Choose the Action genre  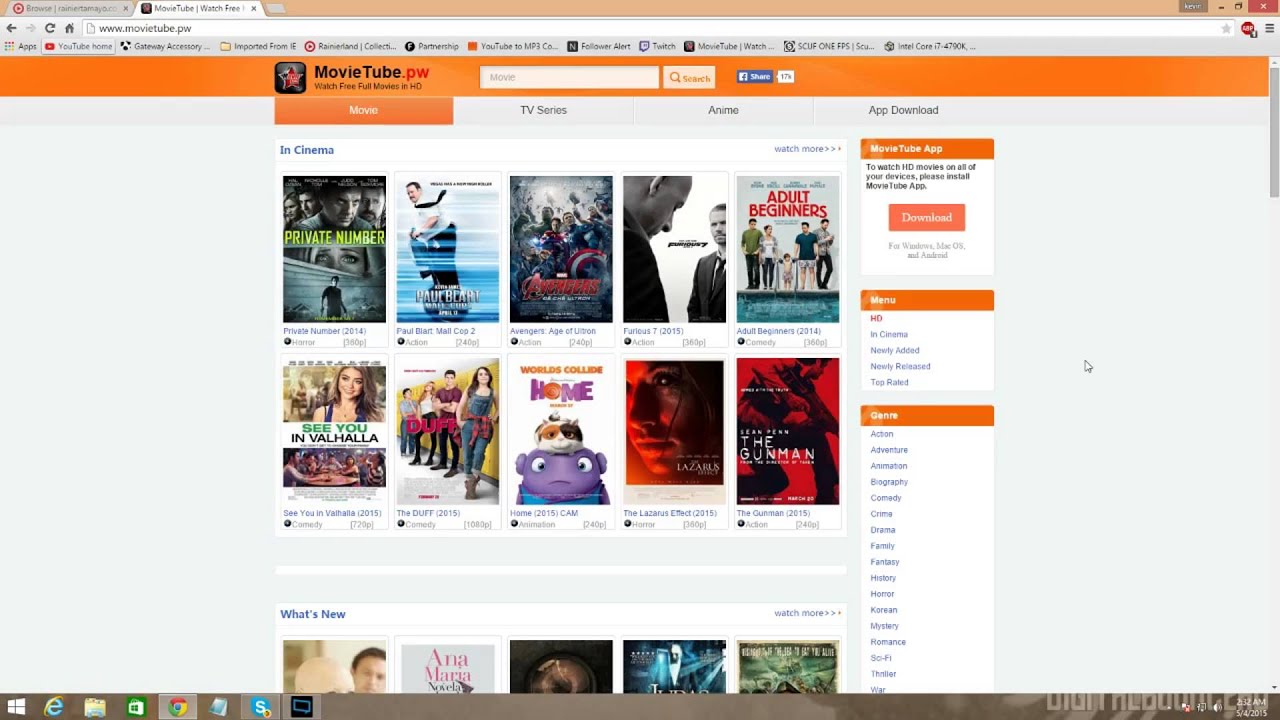pos(882,434)
